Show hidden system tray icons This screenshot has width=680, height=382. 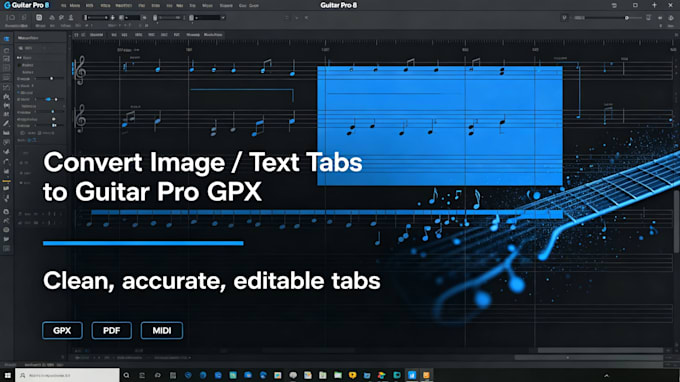(x=606, y=375)
